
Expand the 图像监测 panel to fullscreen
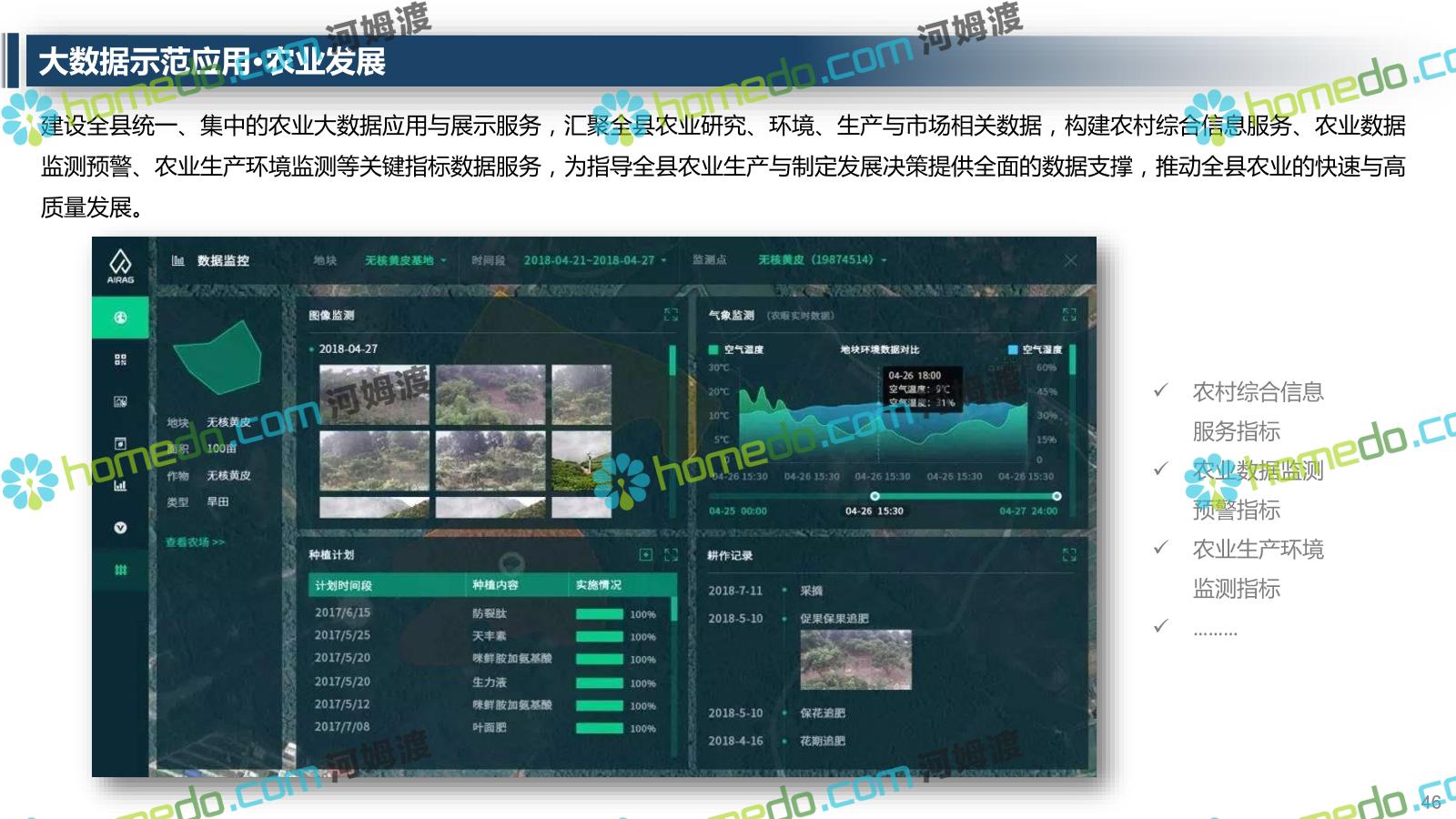pos(671,315)
